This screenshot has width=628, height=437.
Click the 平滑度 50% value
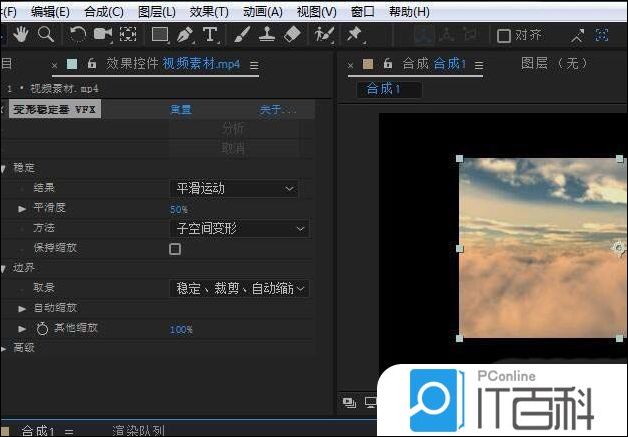pos(179,209)
